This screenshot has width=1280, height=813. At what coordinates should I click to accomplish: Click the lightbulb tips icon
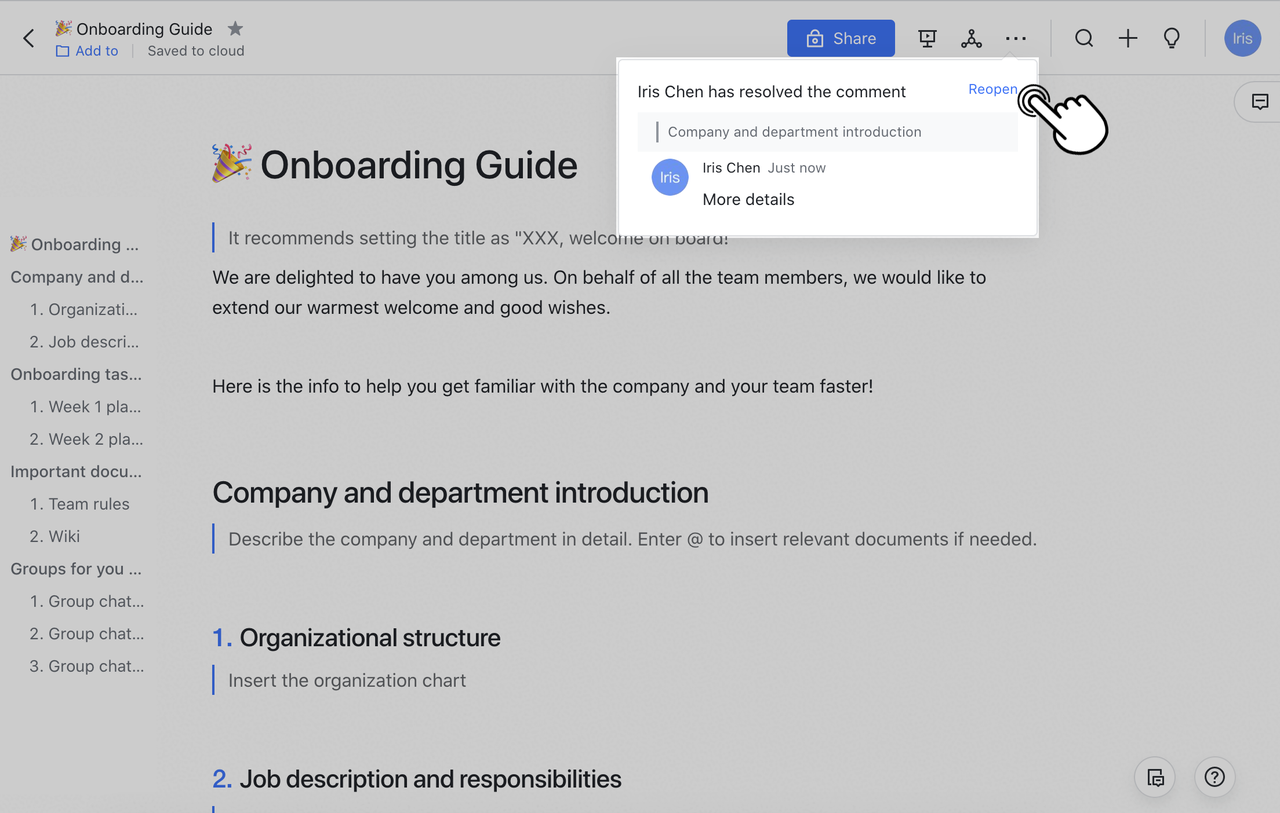point(1171,38)
